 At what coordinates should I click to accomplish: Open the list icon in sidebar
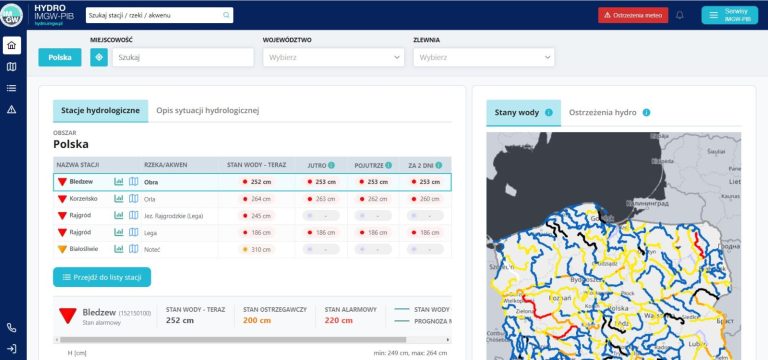pyautogui.click(x=12, y=88)
